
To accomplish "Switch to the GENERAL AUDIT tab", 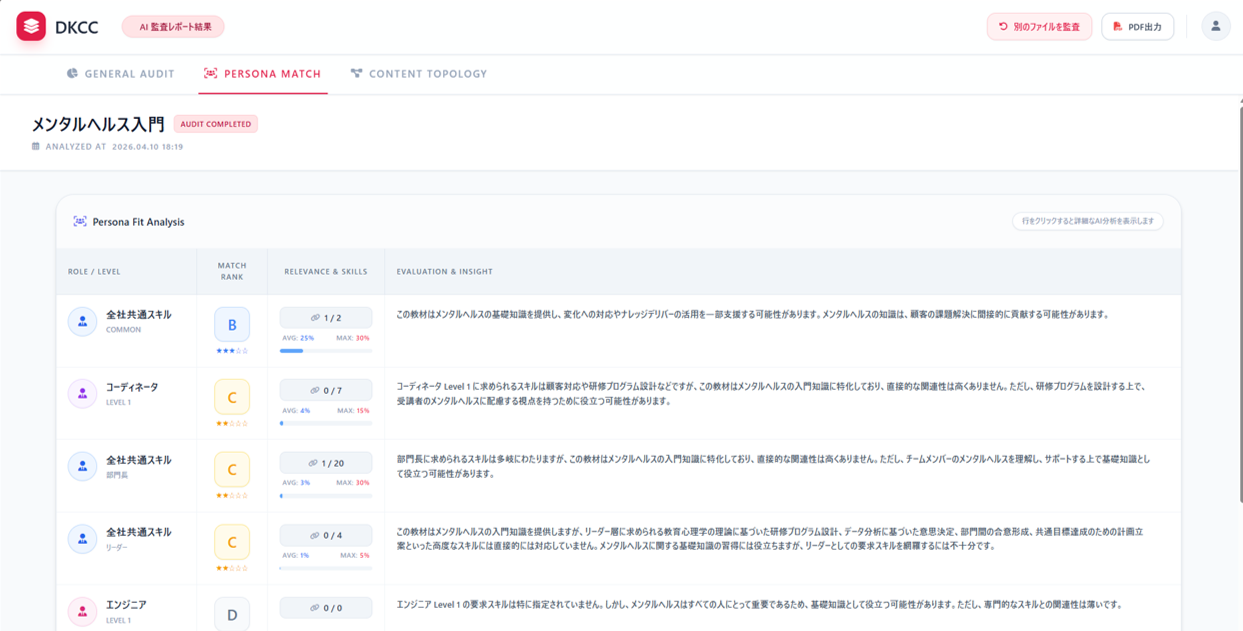I will click(x=121, y=74).
